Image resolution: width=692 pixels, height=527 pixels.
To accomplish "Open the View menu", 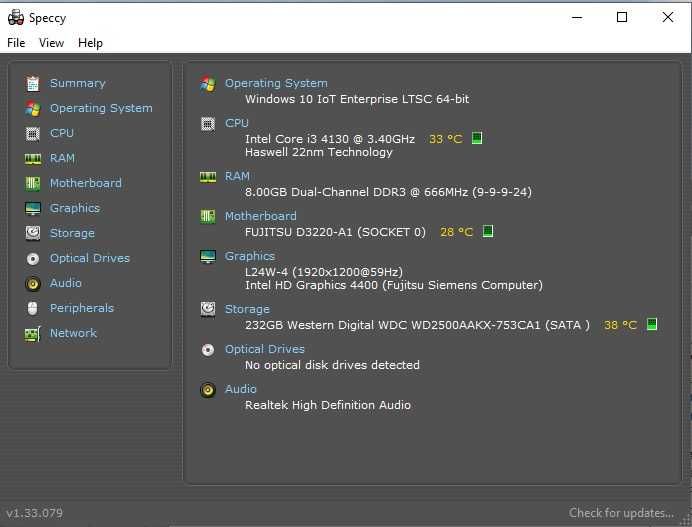I will coord(51,43).
